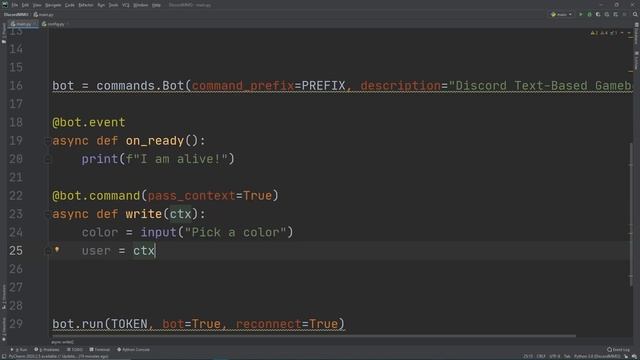This screenshot has height=360, width=640.
Task: Open the Code menu
Action: coord(70,5)
